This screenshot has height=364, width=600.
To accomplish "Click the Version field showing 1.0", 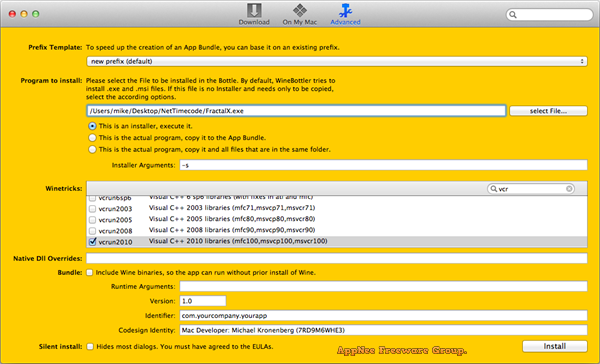I will pyautogui.click(x=203, y=301).
